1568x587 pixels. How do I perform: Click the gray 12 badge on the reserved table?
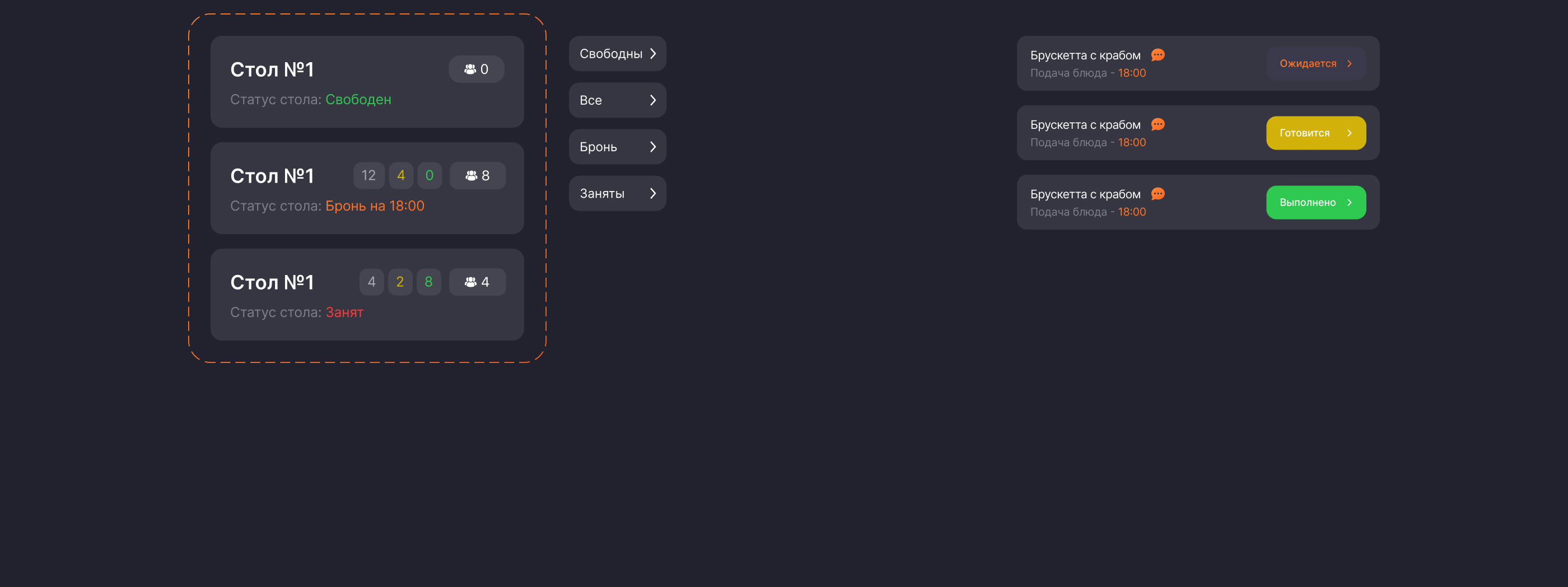(368, 176)
